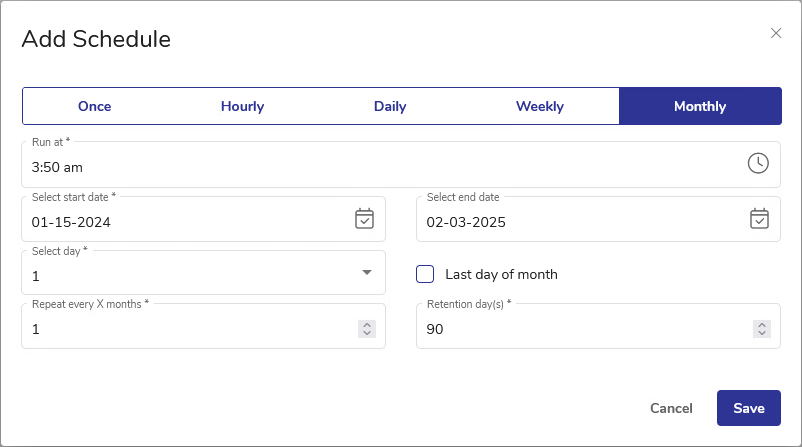The height and width of the screenshot is (447, 802).
Task: Choose the Weekly schedule tab
Action: [x=540, y=106]
